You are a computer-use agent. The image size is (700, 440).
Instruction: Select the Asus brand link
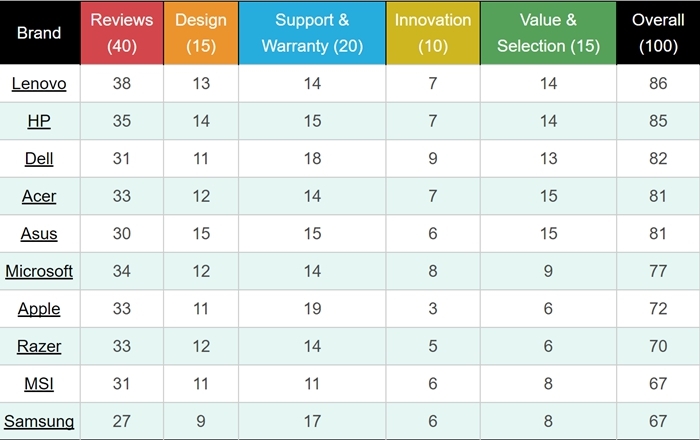39,234
